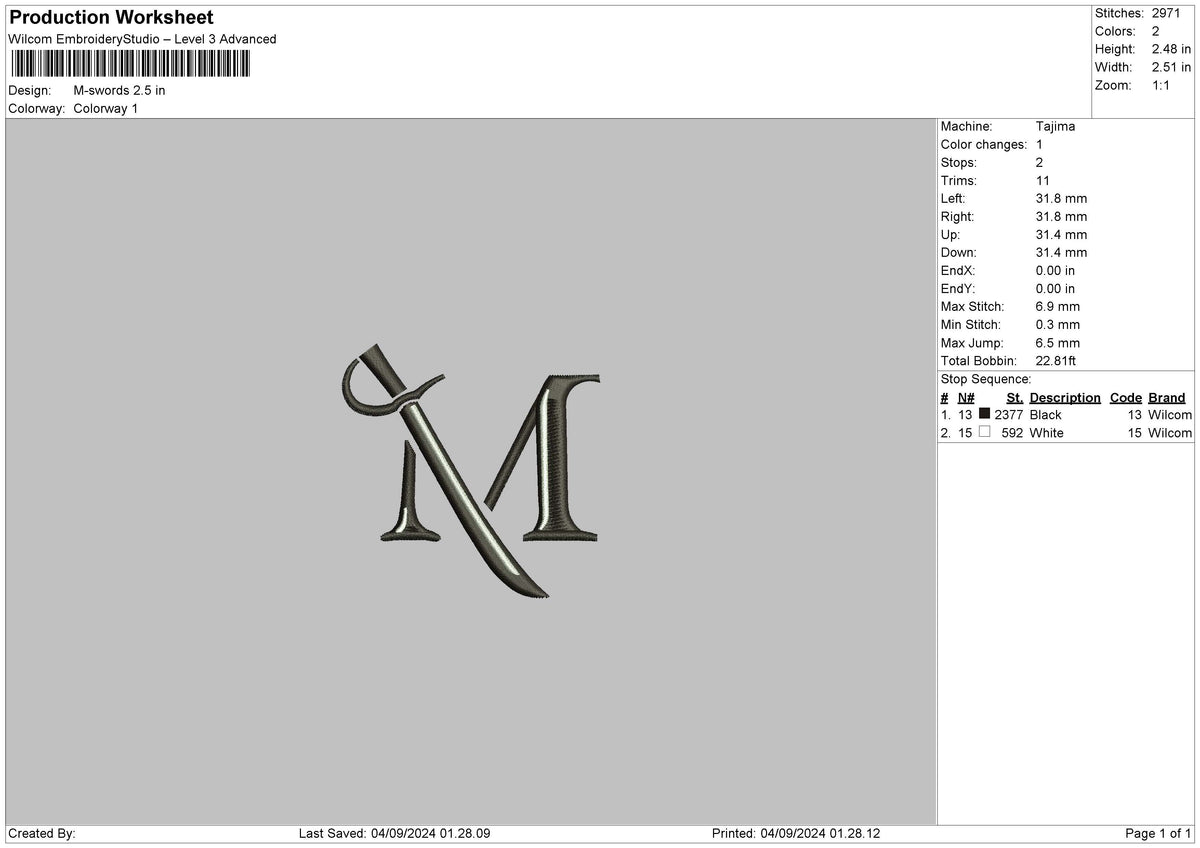Click the Brand column header
The height and width of the screenshot is (848, 1200).
click(x=1166, y=397)
